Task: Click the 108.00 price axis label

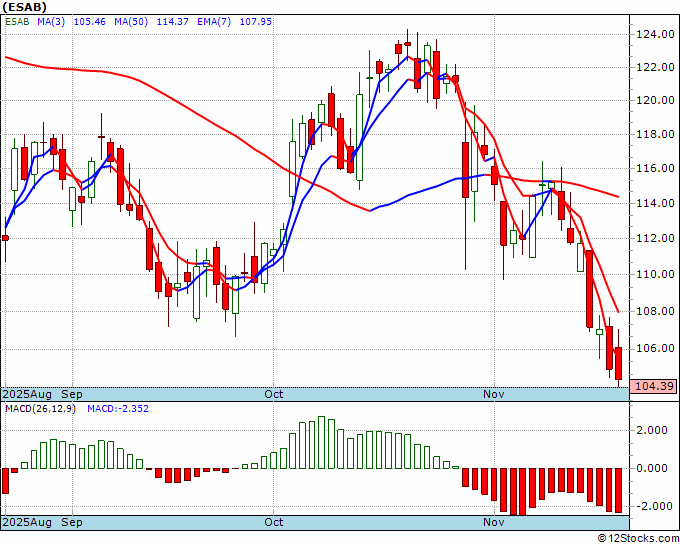Action: (x=655, y=311)
